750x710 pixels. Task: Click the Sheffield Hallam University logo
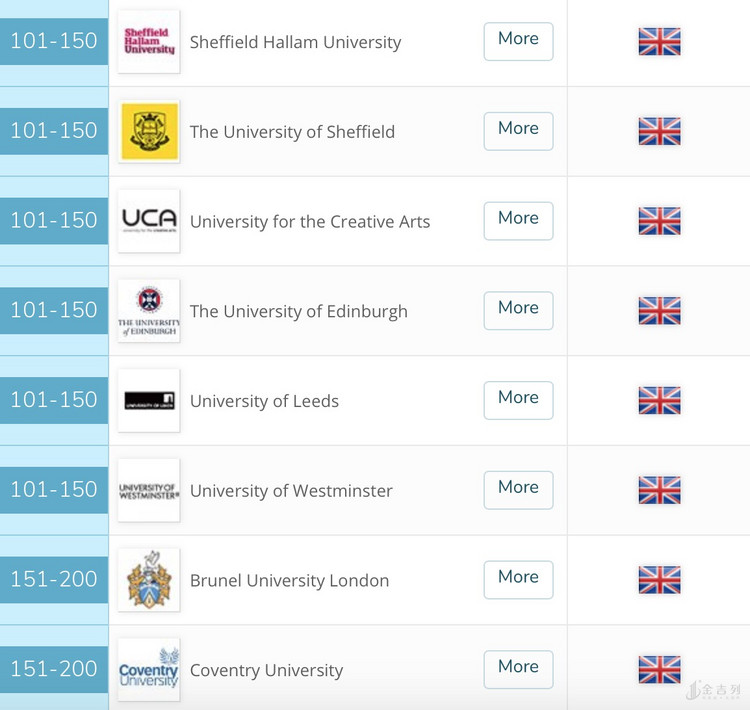pyautogui.click(x=149, y=42)
